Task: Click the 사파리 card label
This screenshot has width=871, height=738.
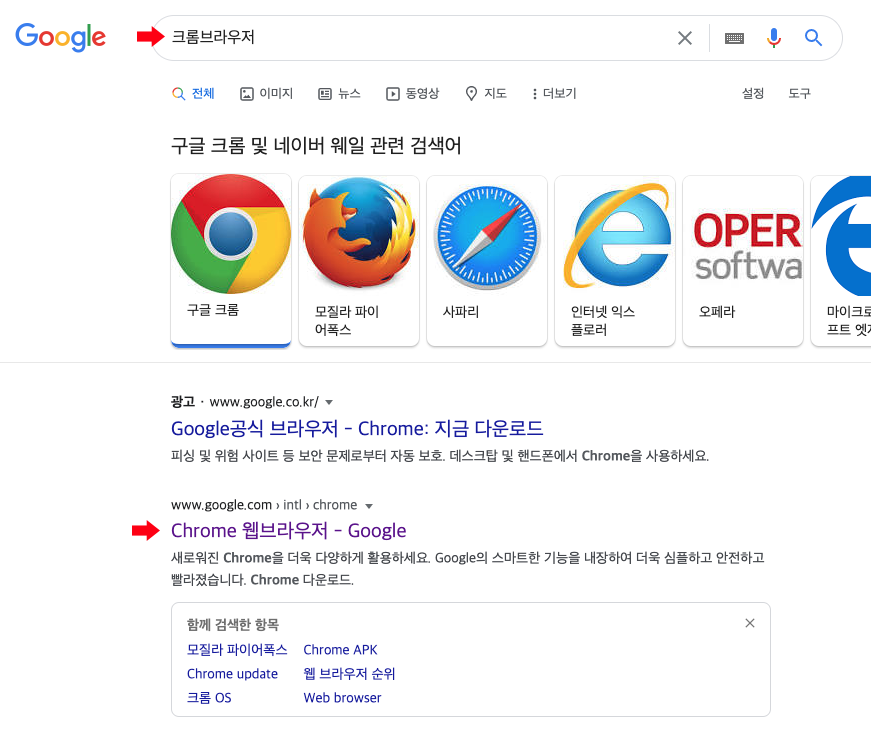Action: pyautogui.click(x=460, y=312)
